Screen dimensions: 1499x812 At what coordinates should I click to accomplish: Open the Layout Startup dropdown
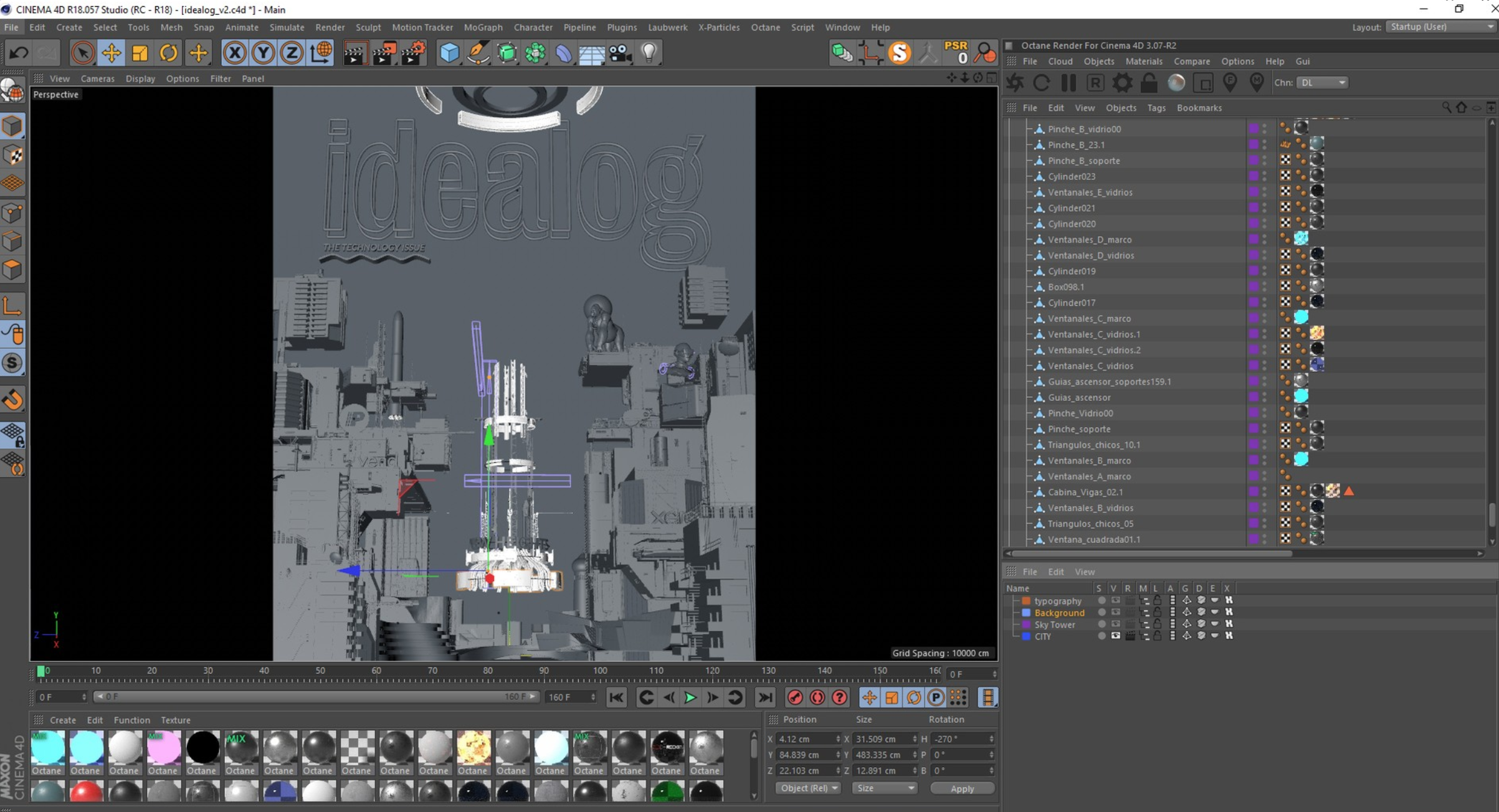point(1441,27)
